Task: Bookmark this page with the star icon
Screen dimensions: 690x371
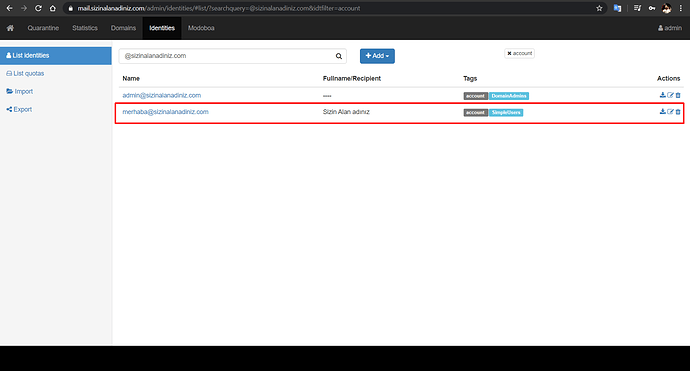Action: point(599,8)
